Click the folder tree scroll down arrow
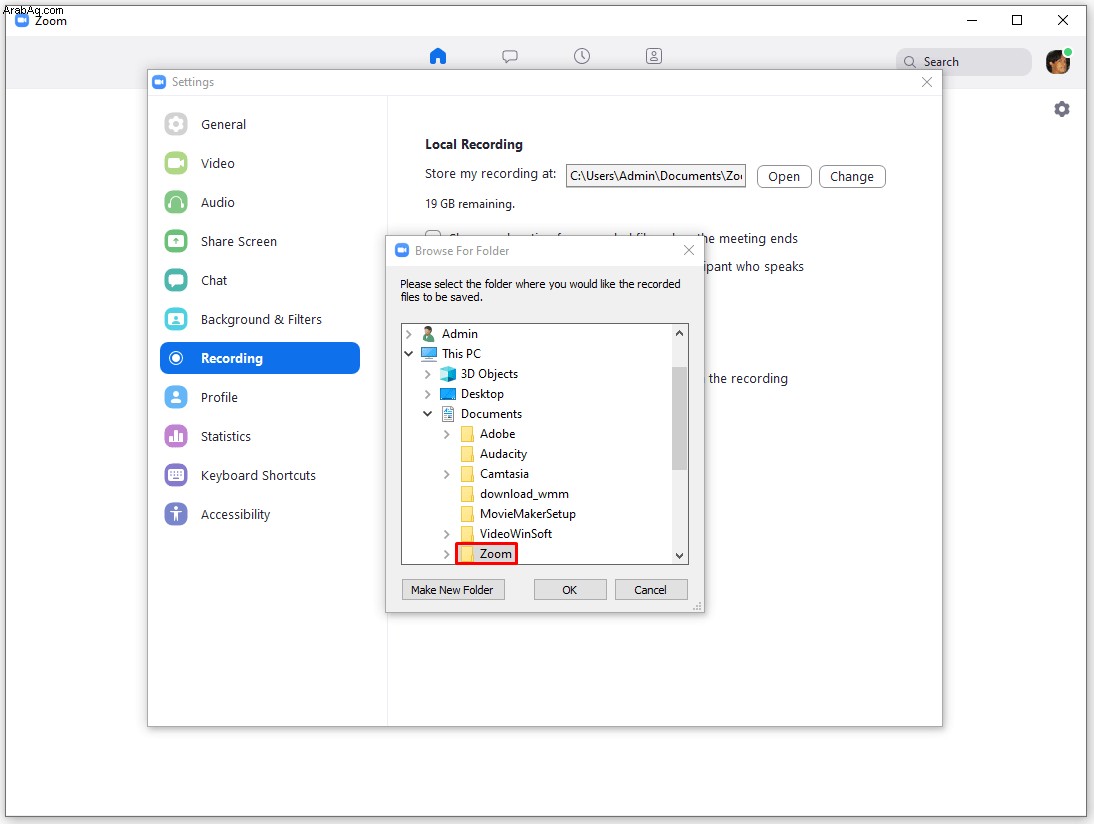The height and width of the screenshot is (824, 1094). [679, 556]
